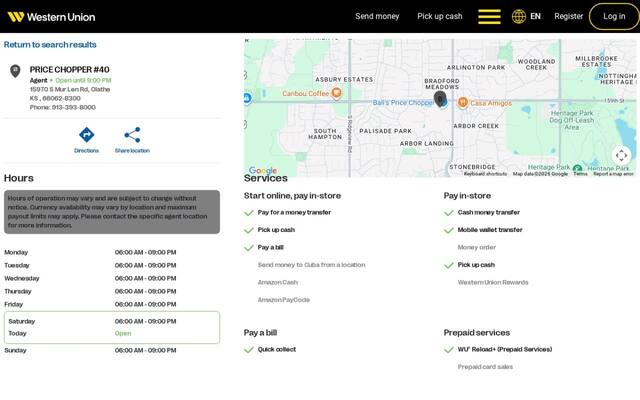
Task: Click the 15970 S Mur Len Rd address
Action: click(x=70, y=89)
